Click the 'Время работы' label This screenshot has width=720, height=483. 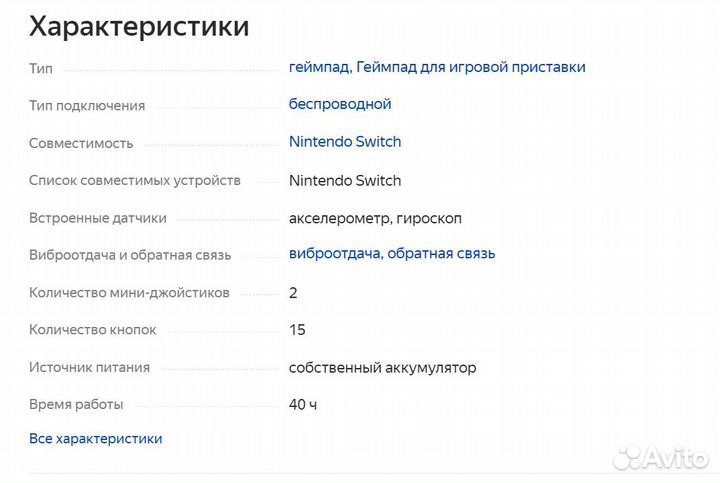pyautogui.click(x=76, y=404)
